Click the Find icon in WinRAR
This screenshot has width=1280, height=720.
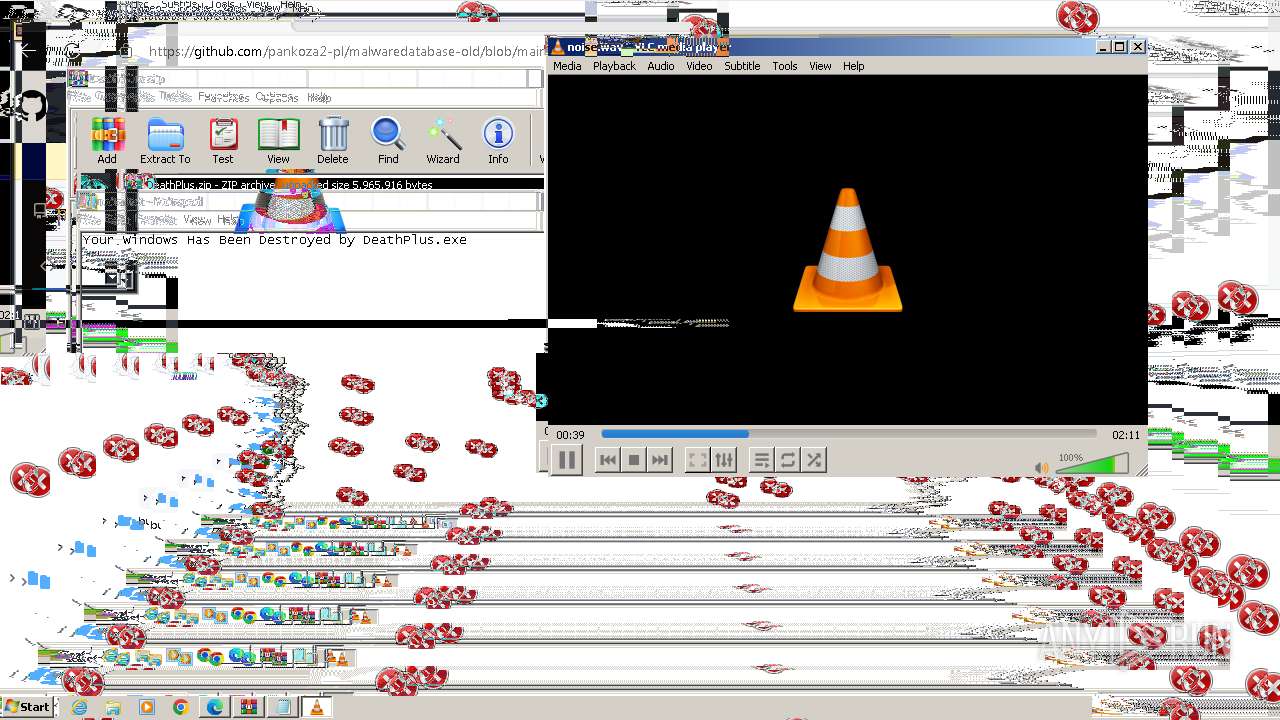[x=388, y=141]
